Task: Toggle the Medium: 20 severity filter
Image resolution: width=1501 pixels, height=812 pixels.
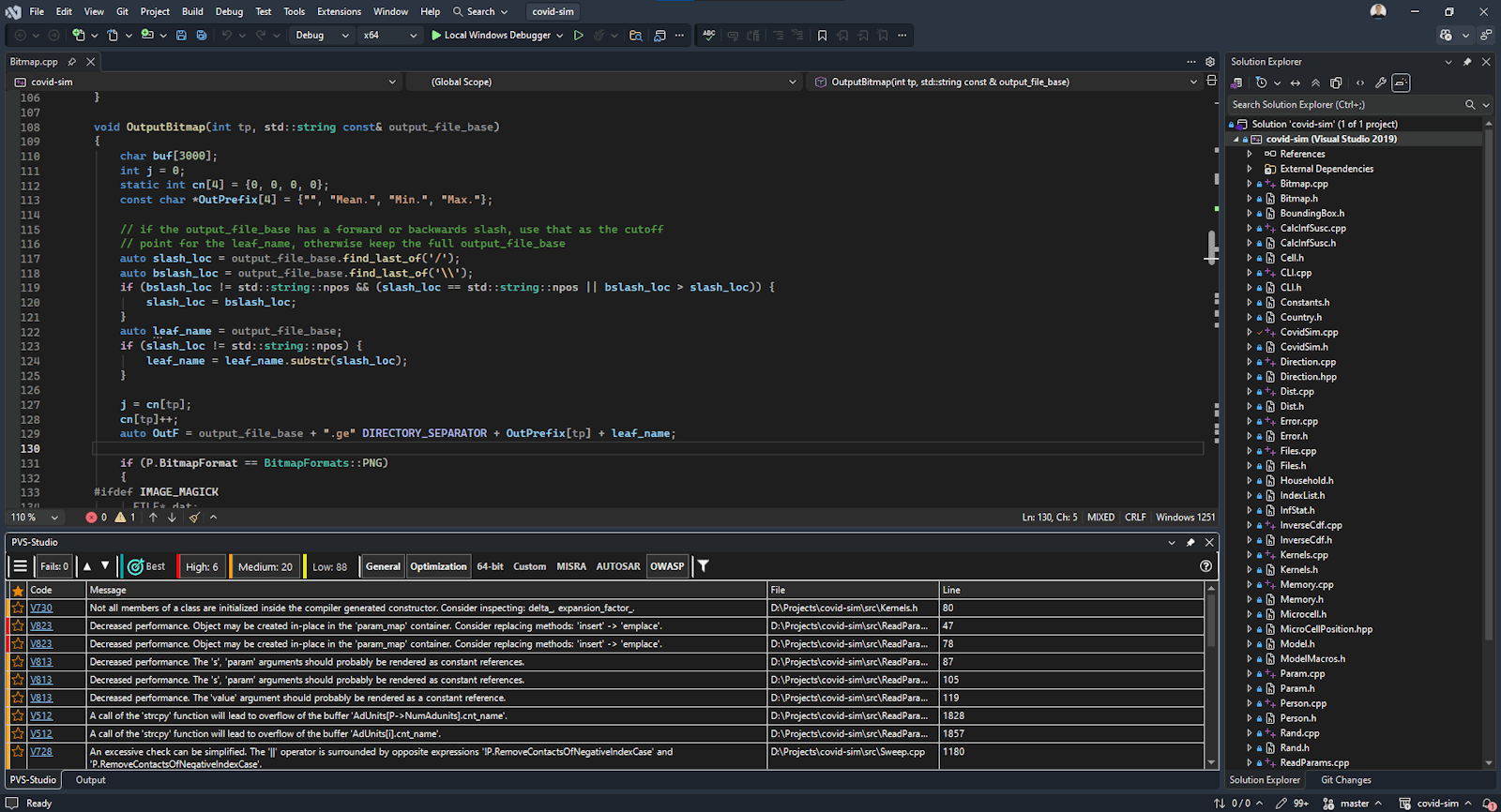Action: (265, 566)
